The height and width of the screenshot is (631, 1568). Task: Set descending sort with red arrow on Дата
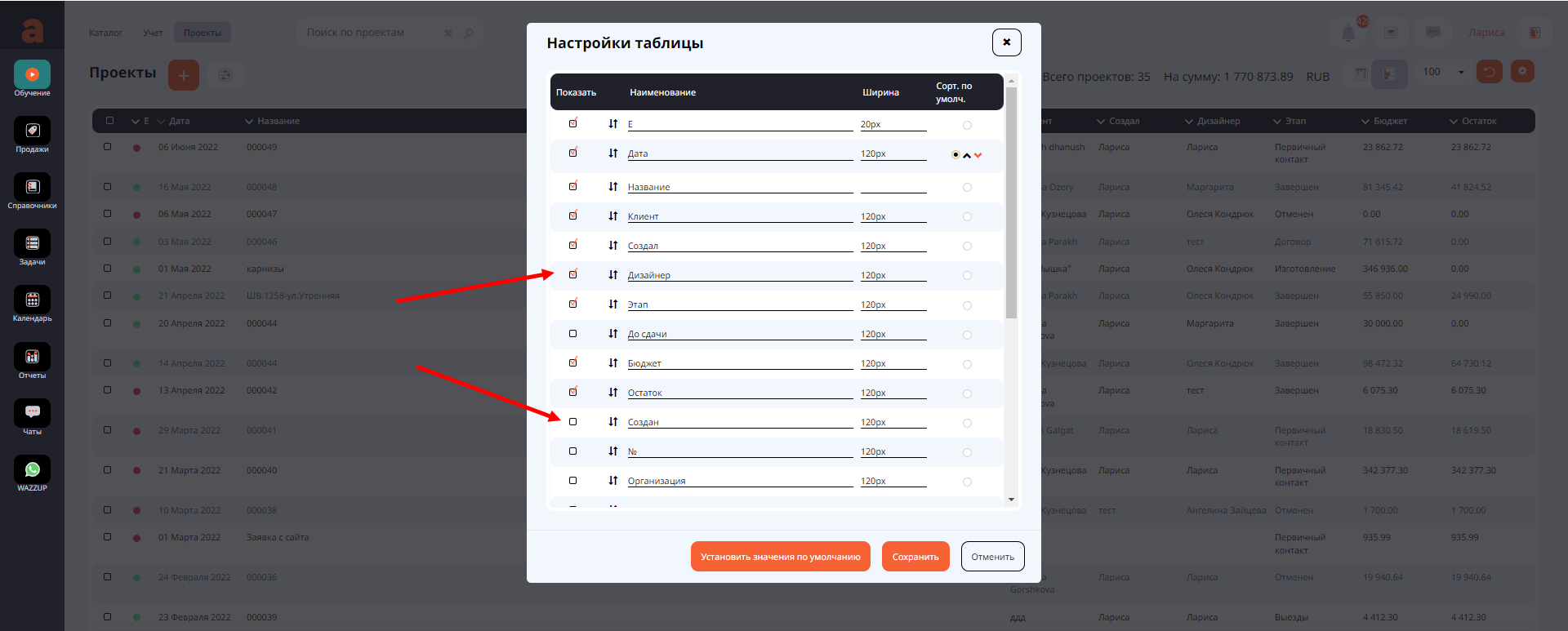click(x=978, y=155)
